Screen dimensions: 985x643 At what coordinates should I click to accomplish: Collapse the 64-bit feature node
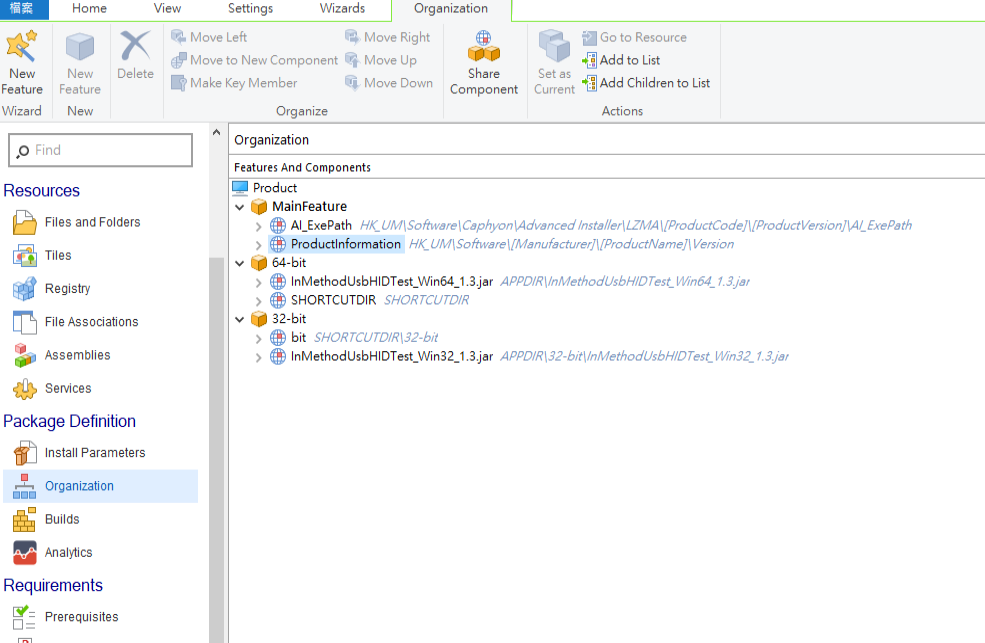point(239,263)
